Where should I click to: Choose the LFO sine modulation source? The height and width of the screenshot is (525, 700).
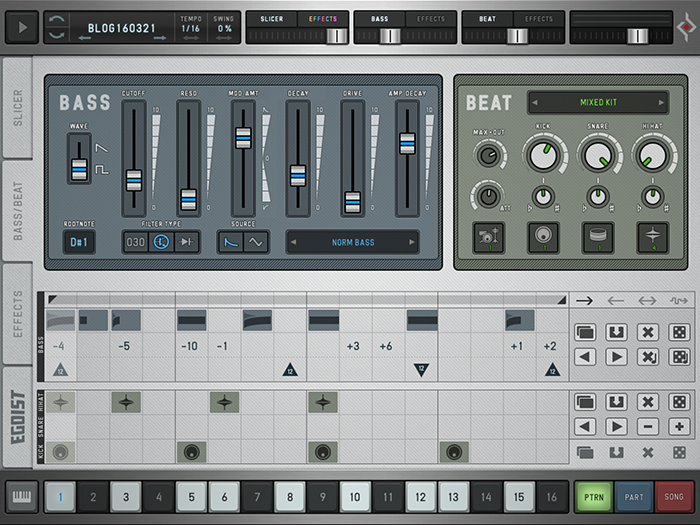click(256, 242)
